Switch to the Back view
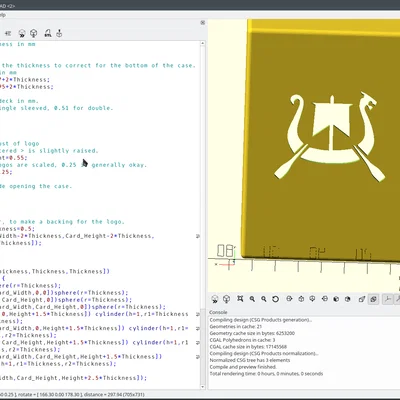 point(348,299)
